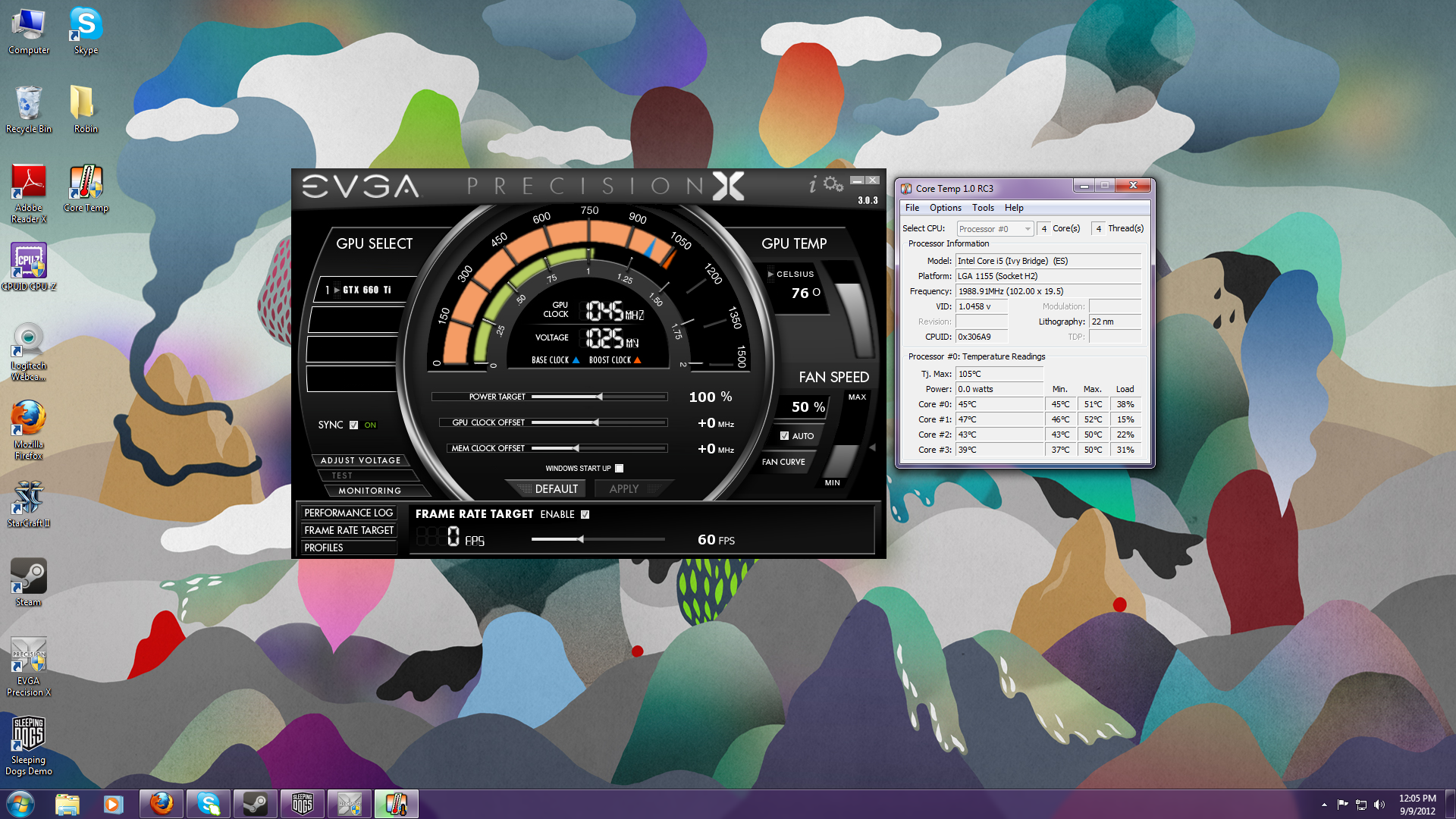This screenshot has height=819, width=1456.
Task: Click the Windows Start orb
Action: pyautogui.click(x=20, y=804)
